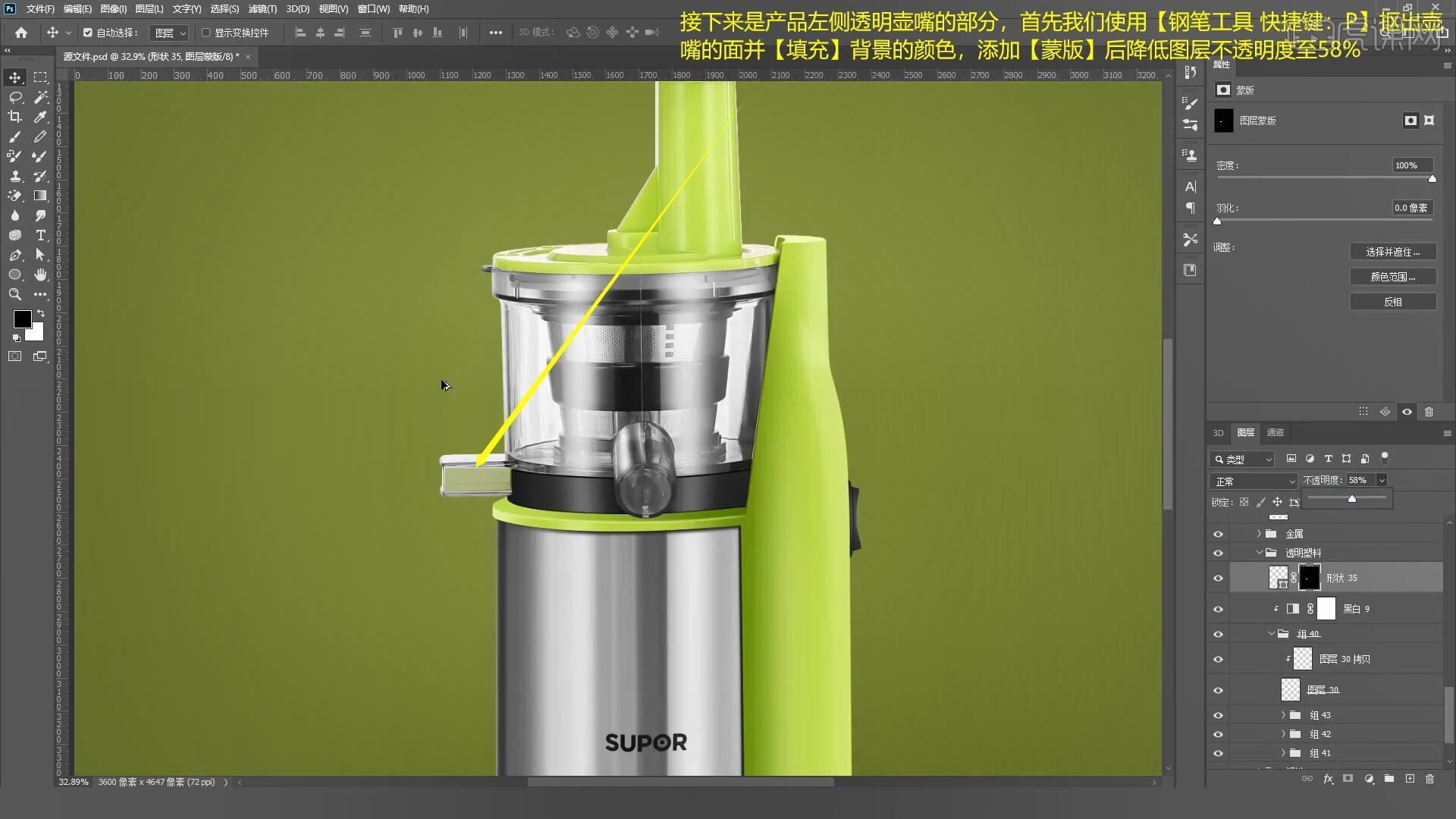Select the Horizontal Type tool

[40, 235]
